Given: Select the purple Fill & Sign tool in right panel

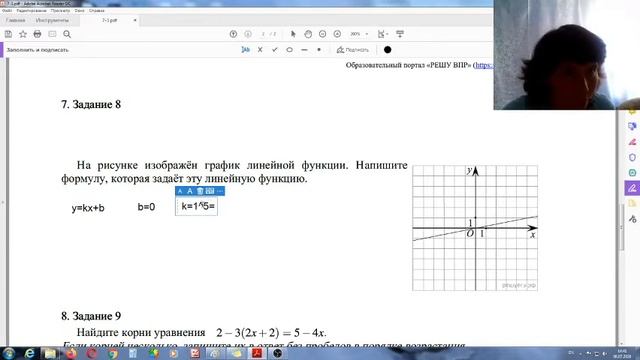Looking at the screenshot, I should click(x=632, y=188).
